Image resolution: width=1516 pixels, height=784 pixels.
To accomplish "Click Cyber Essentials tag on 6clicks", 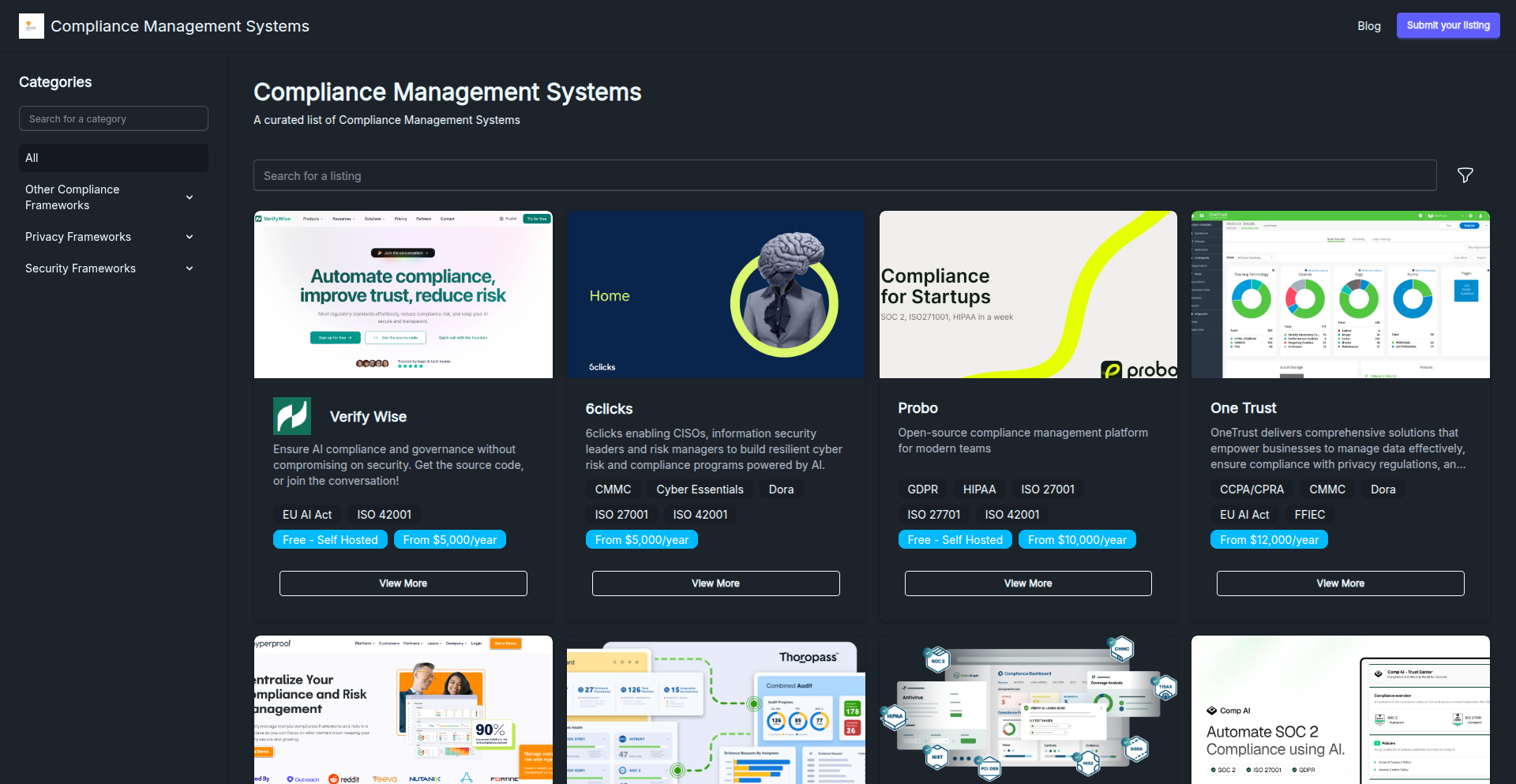I will pyautogui.click(x=700, y=490).
